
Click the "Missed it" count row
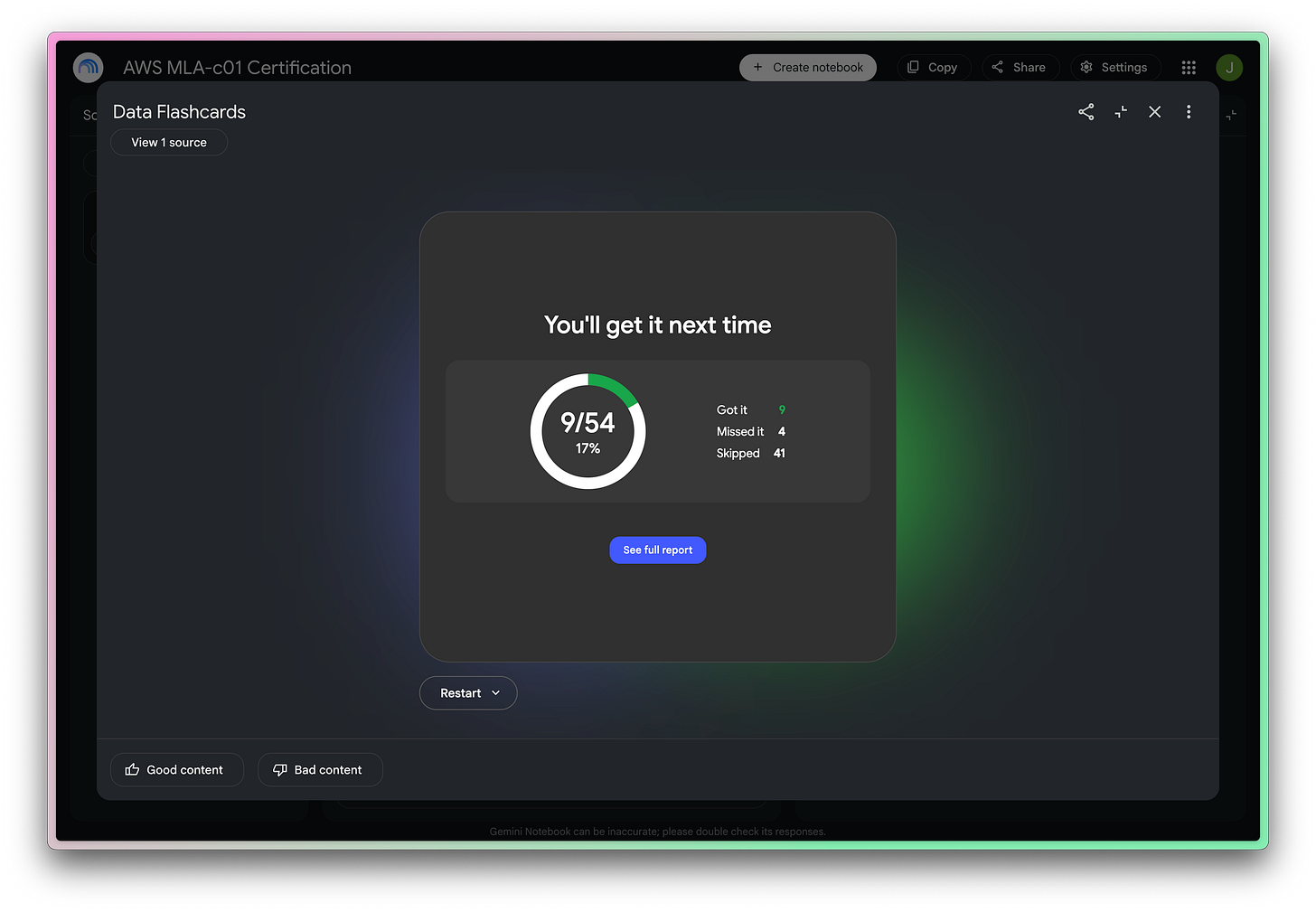click(x=751, y=432)
